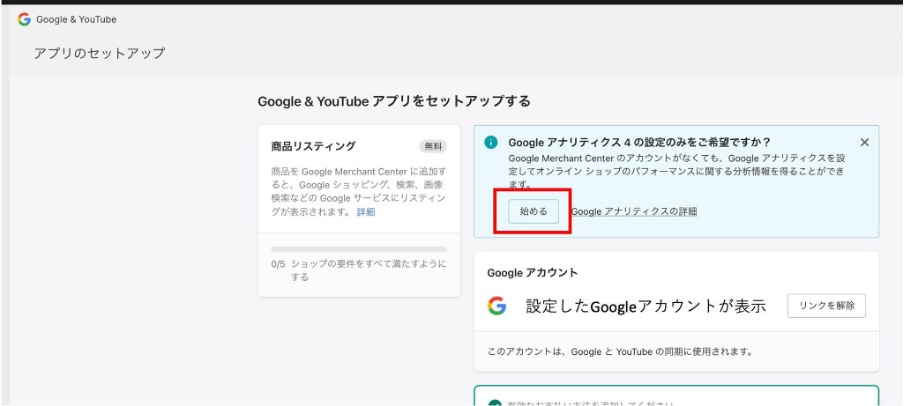
Task: Click the Google logo beside Google & YouTube
Action: click(x=24, y=20)
